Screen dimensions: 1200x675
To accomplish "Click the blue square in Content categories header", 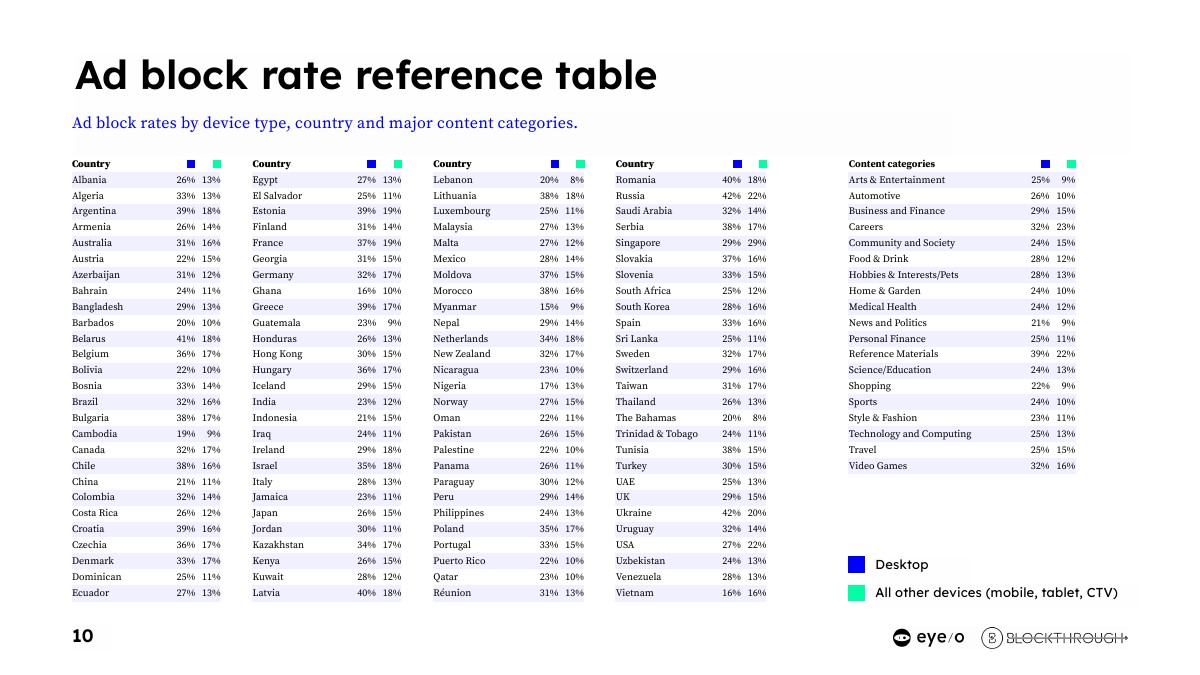I will pyautogui.click(x=1045, y=164).
